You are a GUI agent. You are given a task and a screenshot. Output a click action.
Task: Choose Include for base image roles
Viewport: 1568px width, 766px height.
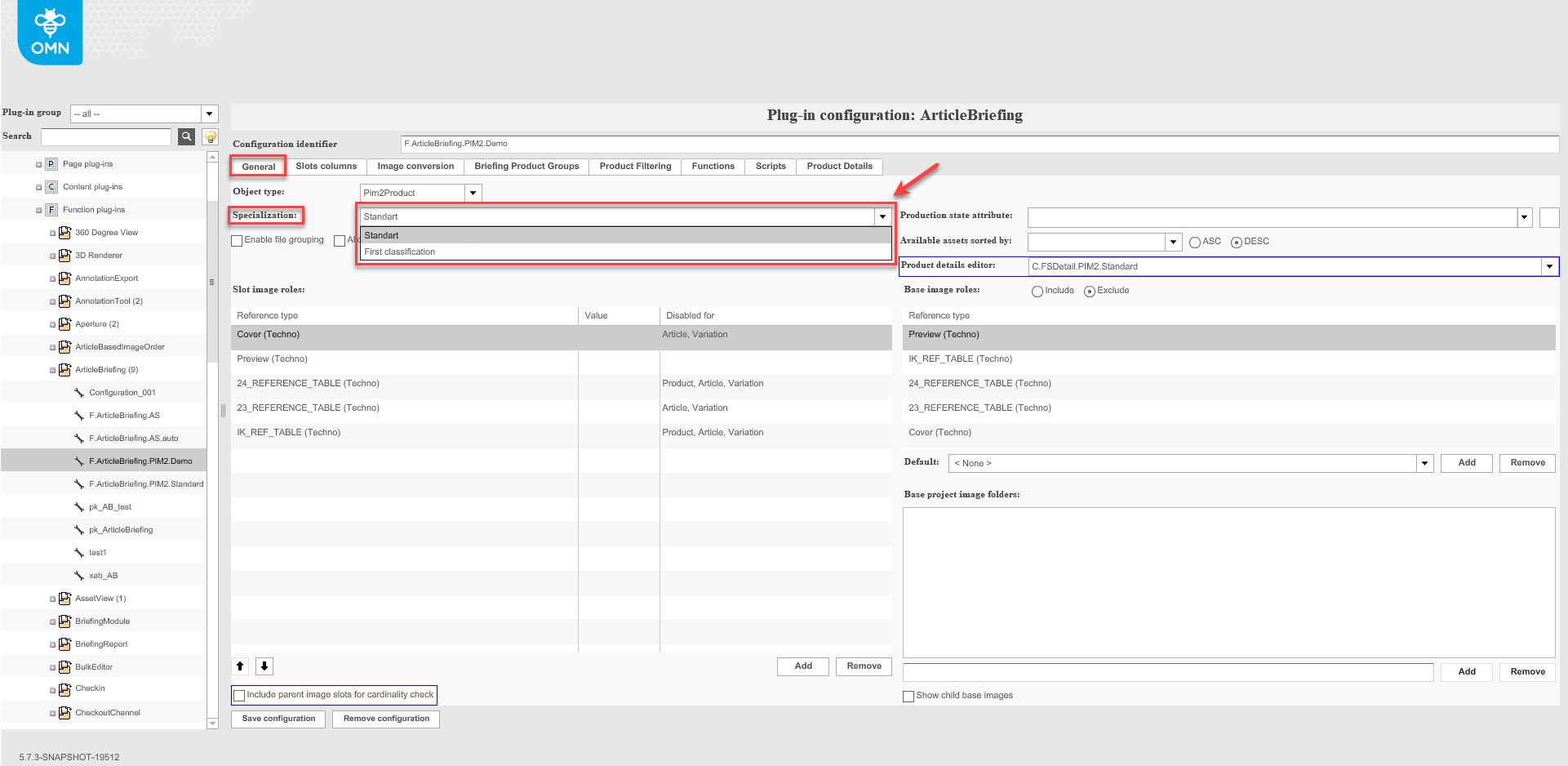(1037, 292)
